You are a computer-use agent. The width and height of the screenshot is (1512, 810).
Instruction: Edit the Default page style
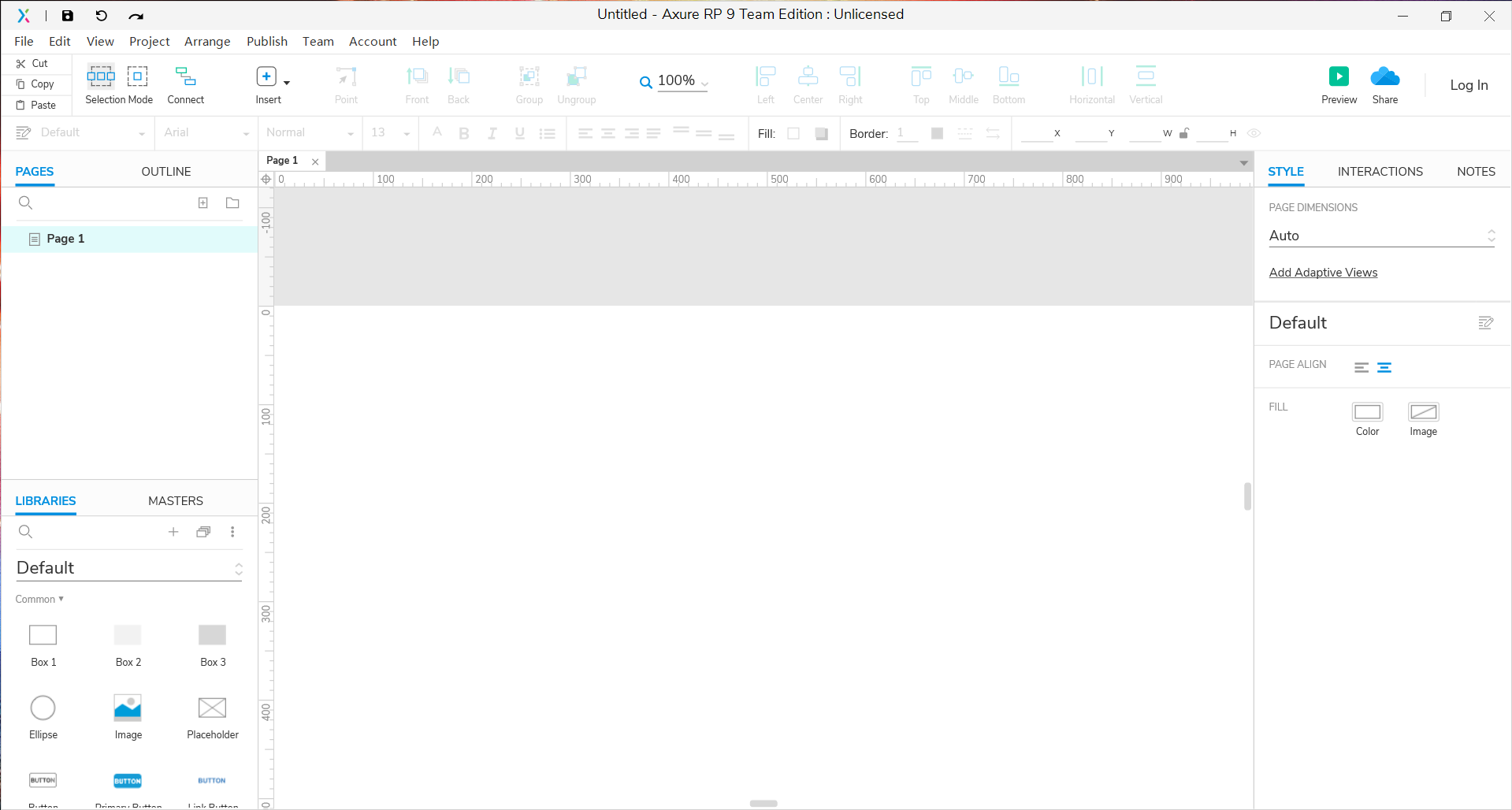click(x=1486, y=322)
